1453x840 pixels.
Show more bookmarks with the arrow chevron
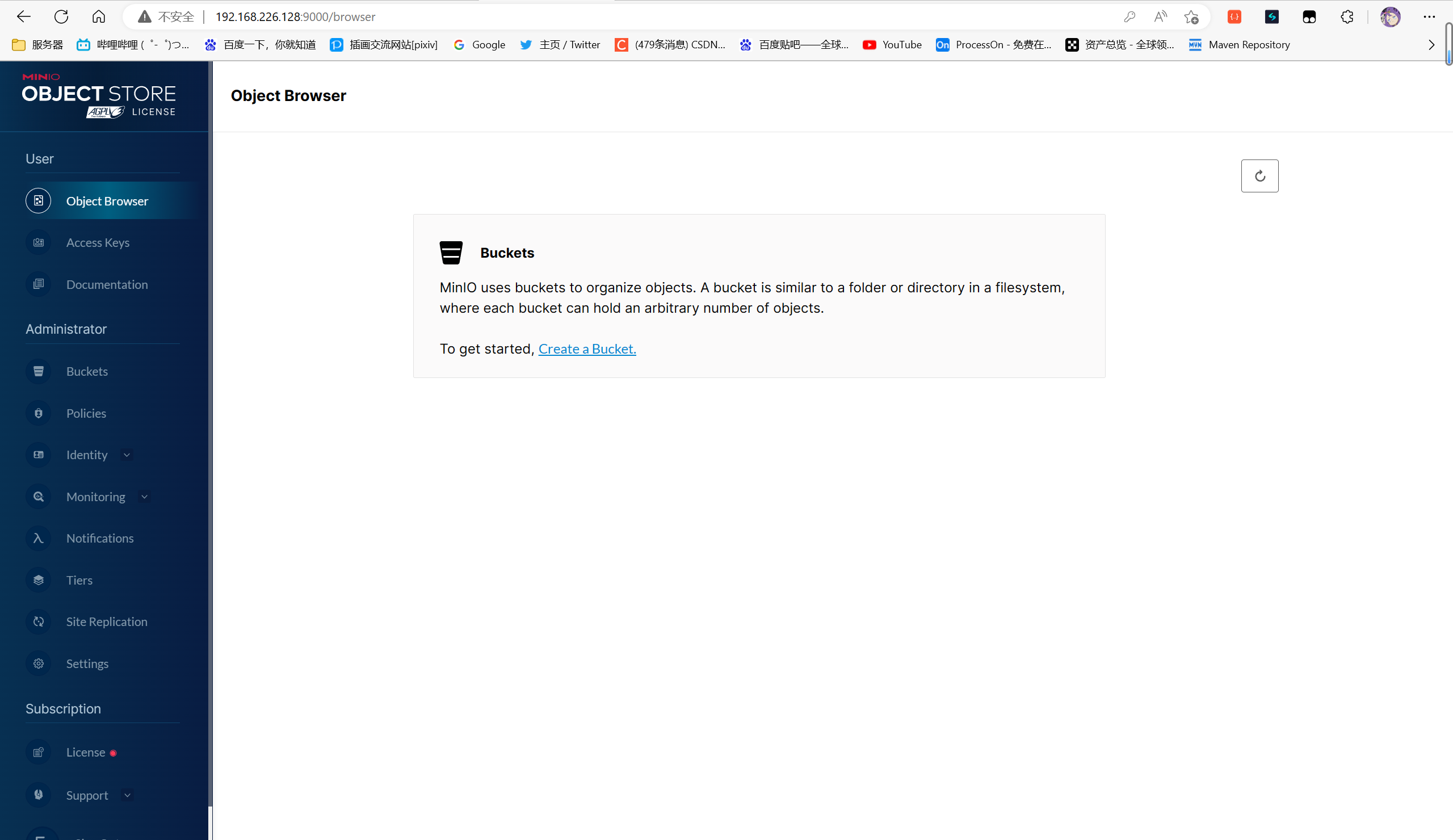tap(1431, 45)
